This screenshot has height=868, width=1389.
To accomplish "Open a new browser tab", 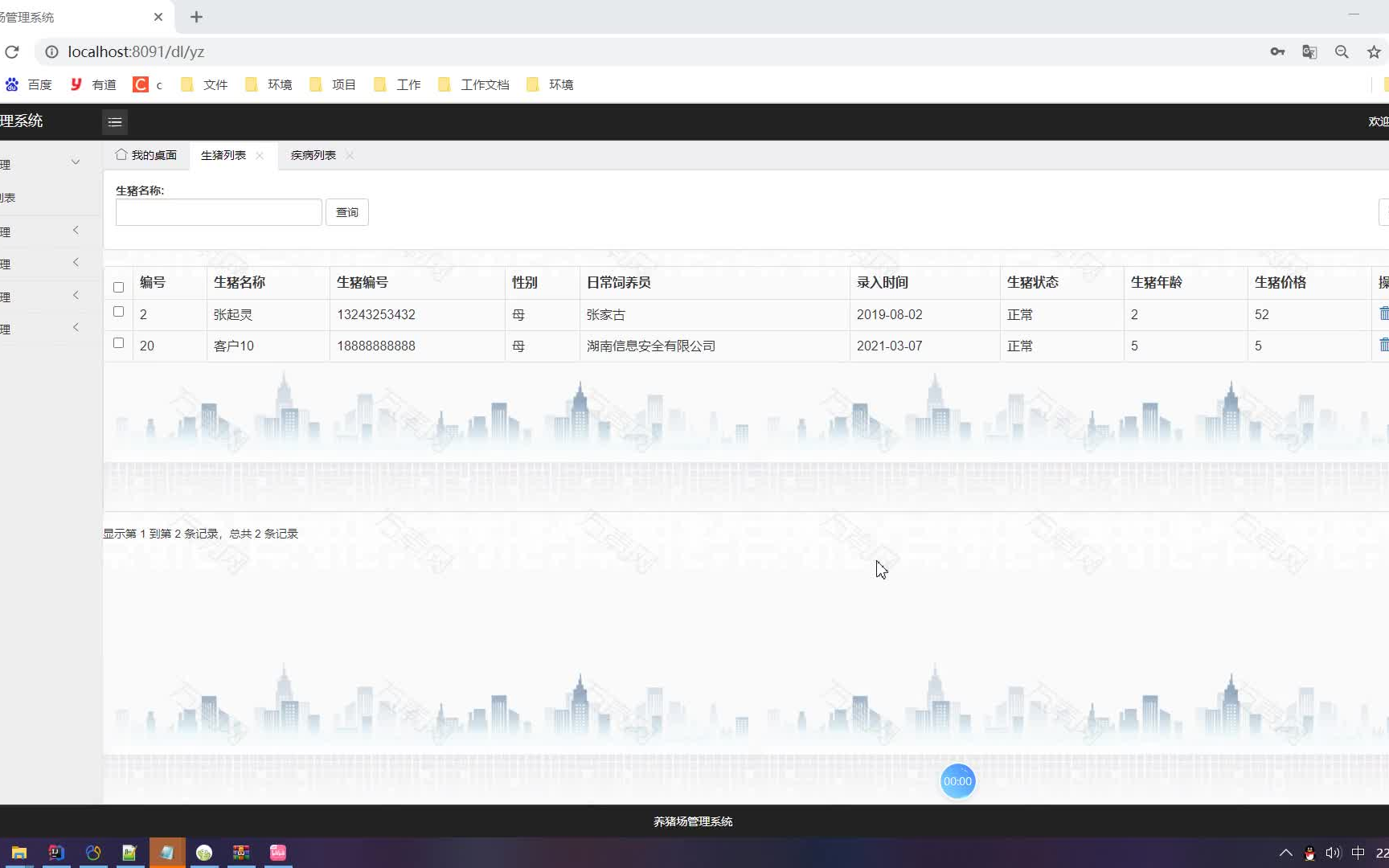I will pos(196,17).
